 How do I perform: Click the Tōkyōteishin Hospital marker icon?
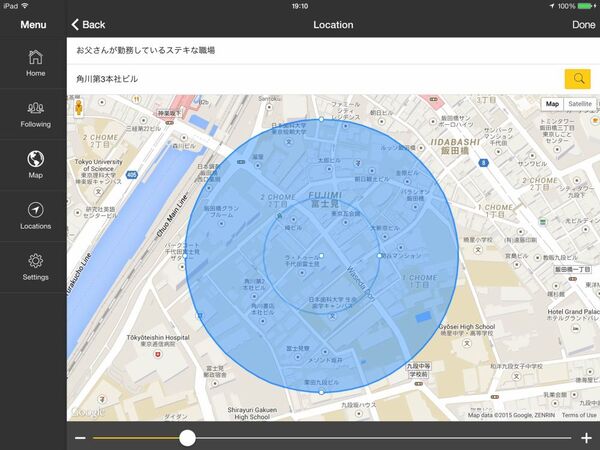[x=157, y=355]
